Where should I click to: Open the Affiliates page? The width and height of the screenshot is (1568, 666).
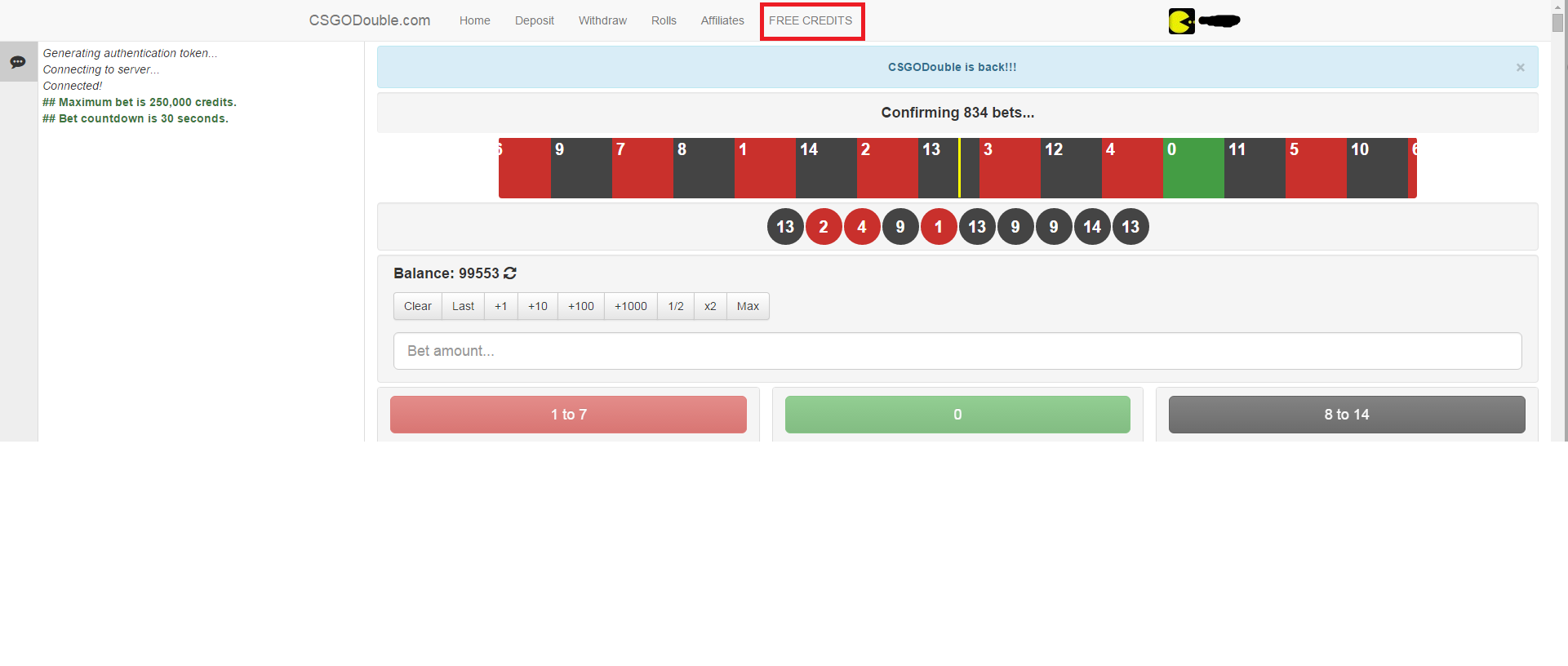722,20
